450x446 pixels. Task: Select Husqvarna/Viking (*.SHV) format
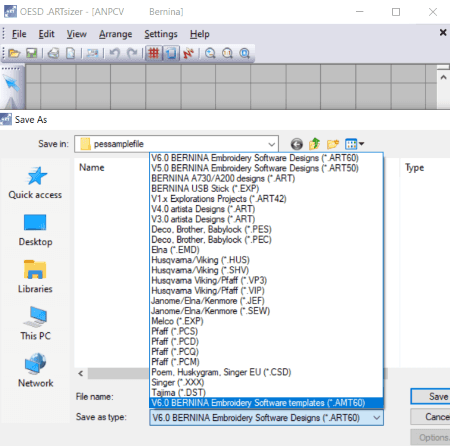(x=266, y=270)
